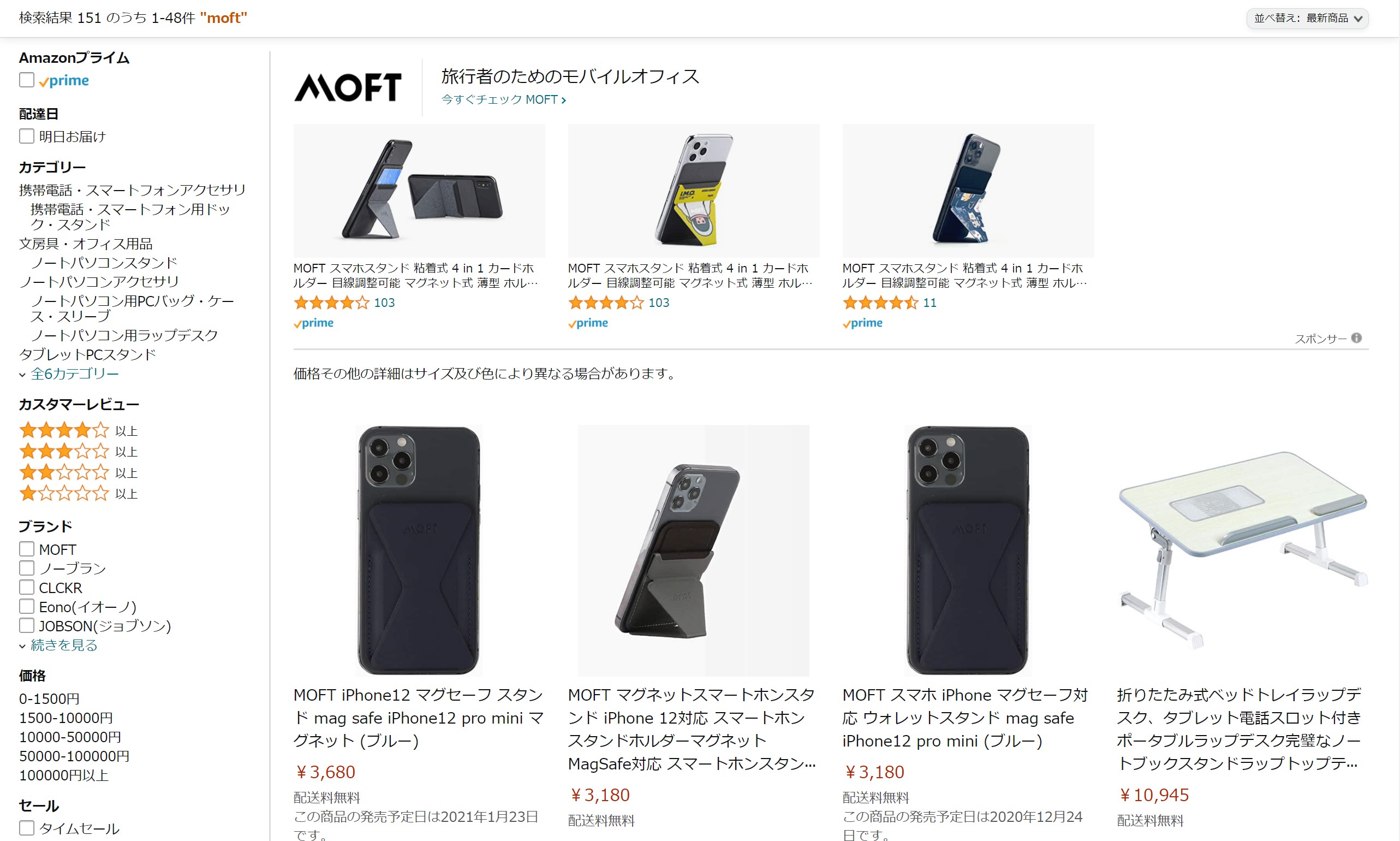The height and width of the screenshot is (841, 1400).
Task: Filter by 1500-10000円 price range
Action: 65,718
